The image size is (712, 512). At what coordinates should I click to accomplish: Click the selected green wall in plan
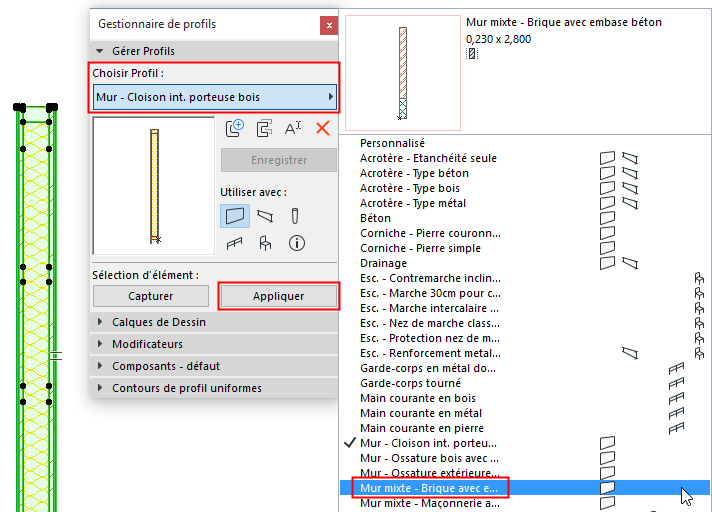click(x=36, y=309)
